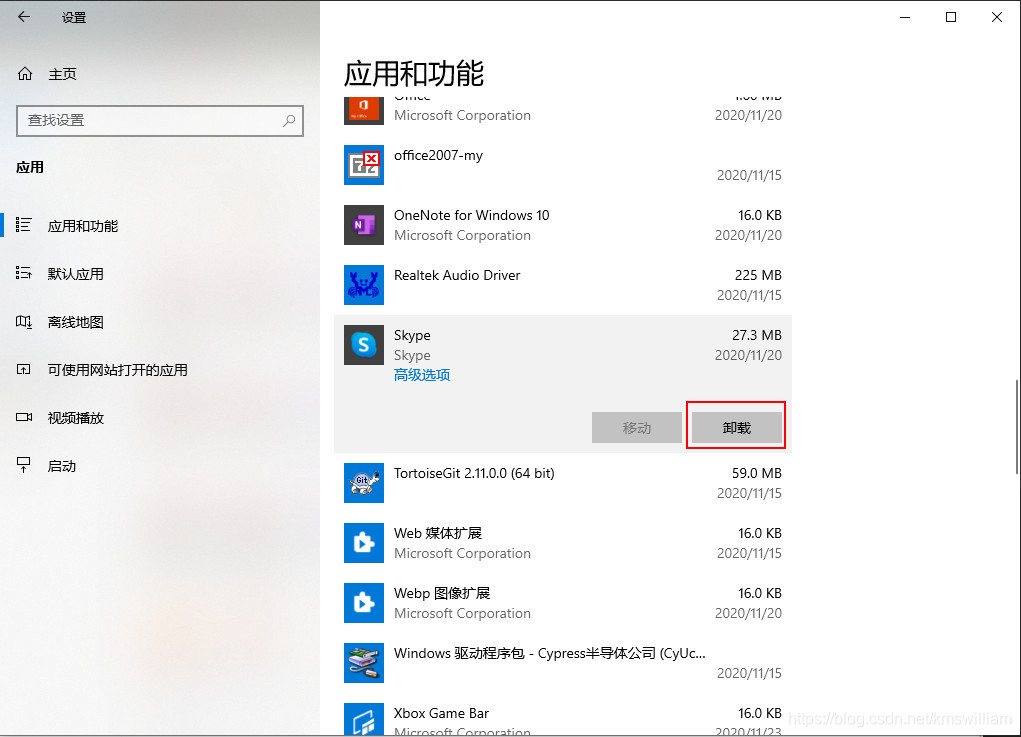
Task: Click the 卸载 uninstall button for Skype
Action: pyautogui.click(x=736, y=428)
